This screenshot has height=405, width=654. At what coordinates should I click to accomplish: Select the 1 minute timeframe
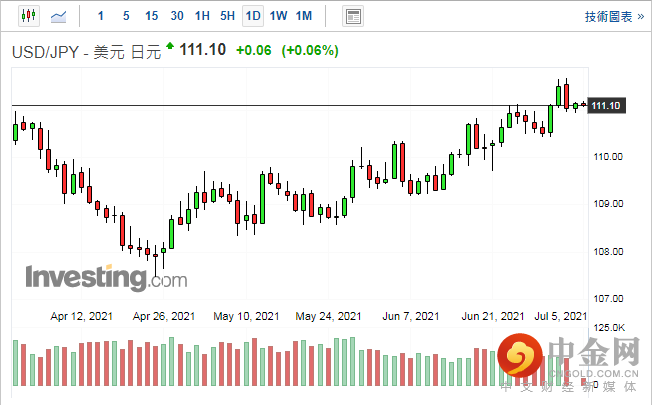coord(101,16)
